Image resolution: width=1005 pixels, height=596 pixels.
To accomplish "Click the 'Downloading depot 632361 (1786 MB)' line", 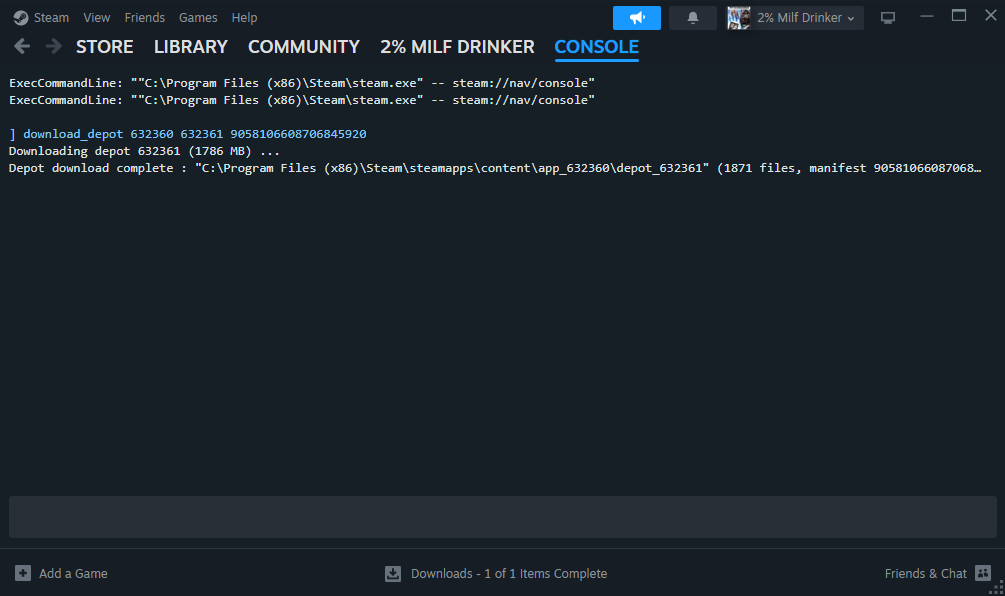I will (144, 151).
